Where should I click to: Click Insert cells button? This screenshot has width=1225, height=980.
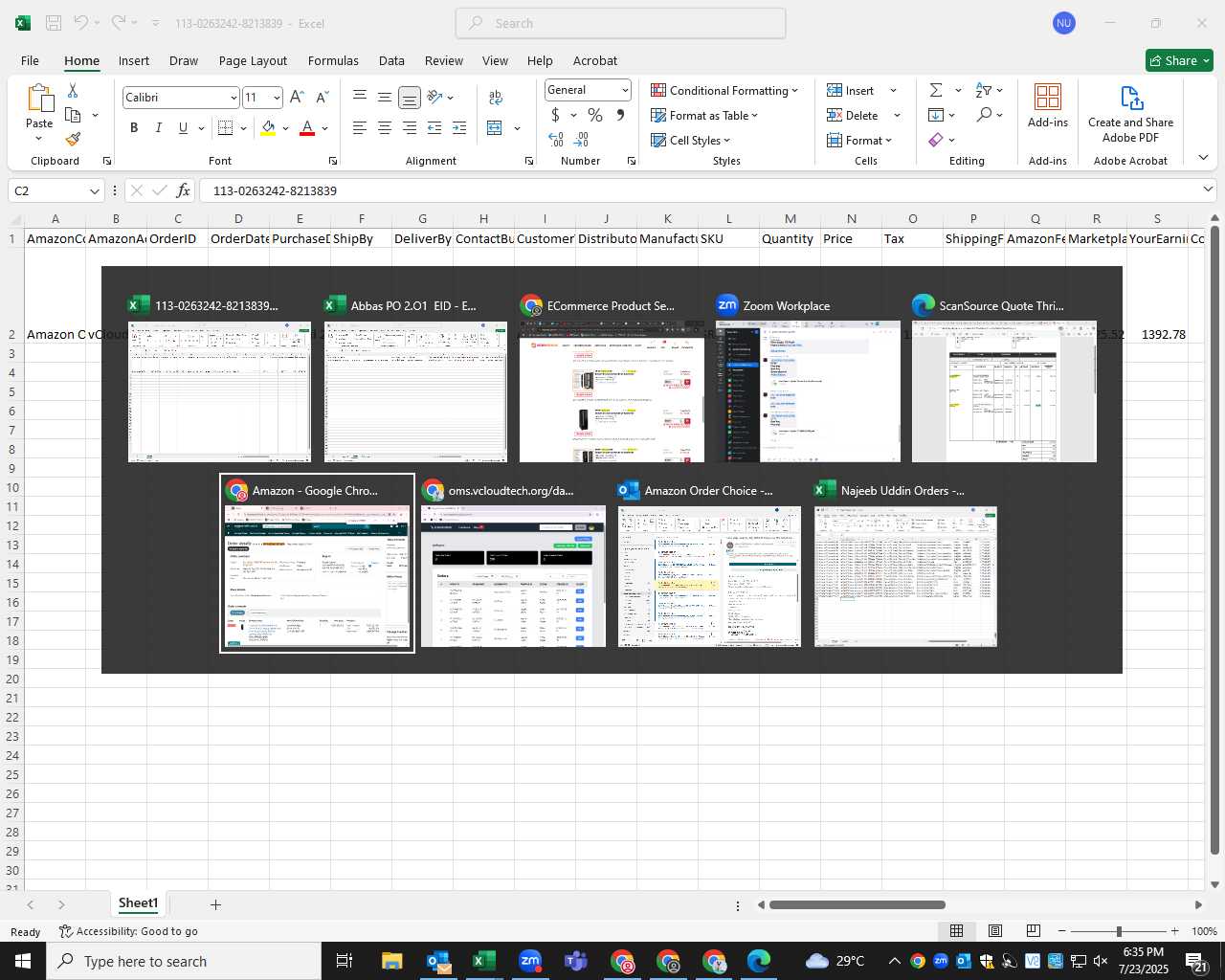tap(851, 90)
